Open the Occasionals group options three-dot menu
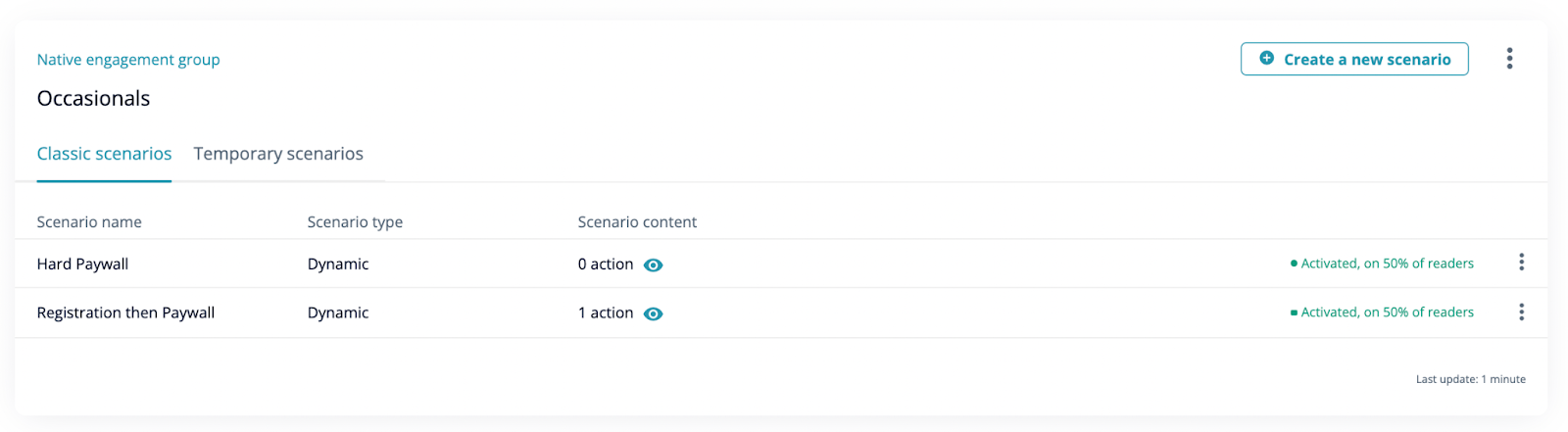 (x=1509, y=59)
